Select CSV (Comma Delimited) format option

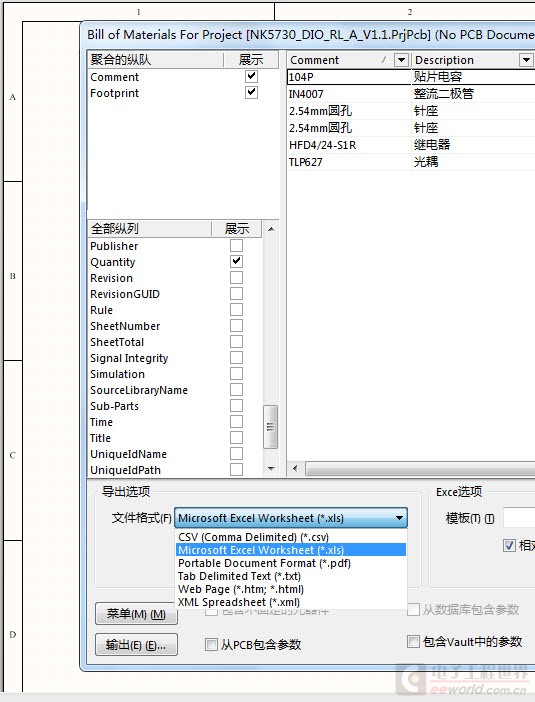(x=291, y=537)
